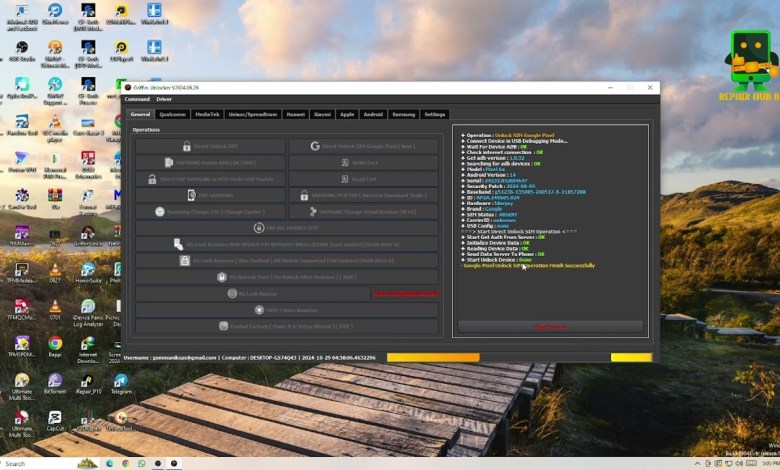The width and height of the screenshot is (780, 470).
Task: Open the Telegram desktop icon
Action: pyautogui.click(x=121, y=383)
